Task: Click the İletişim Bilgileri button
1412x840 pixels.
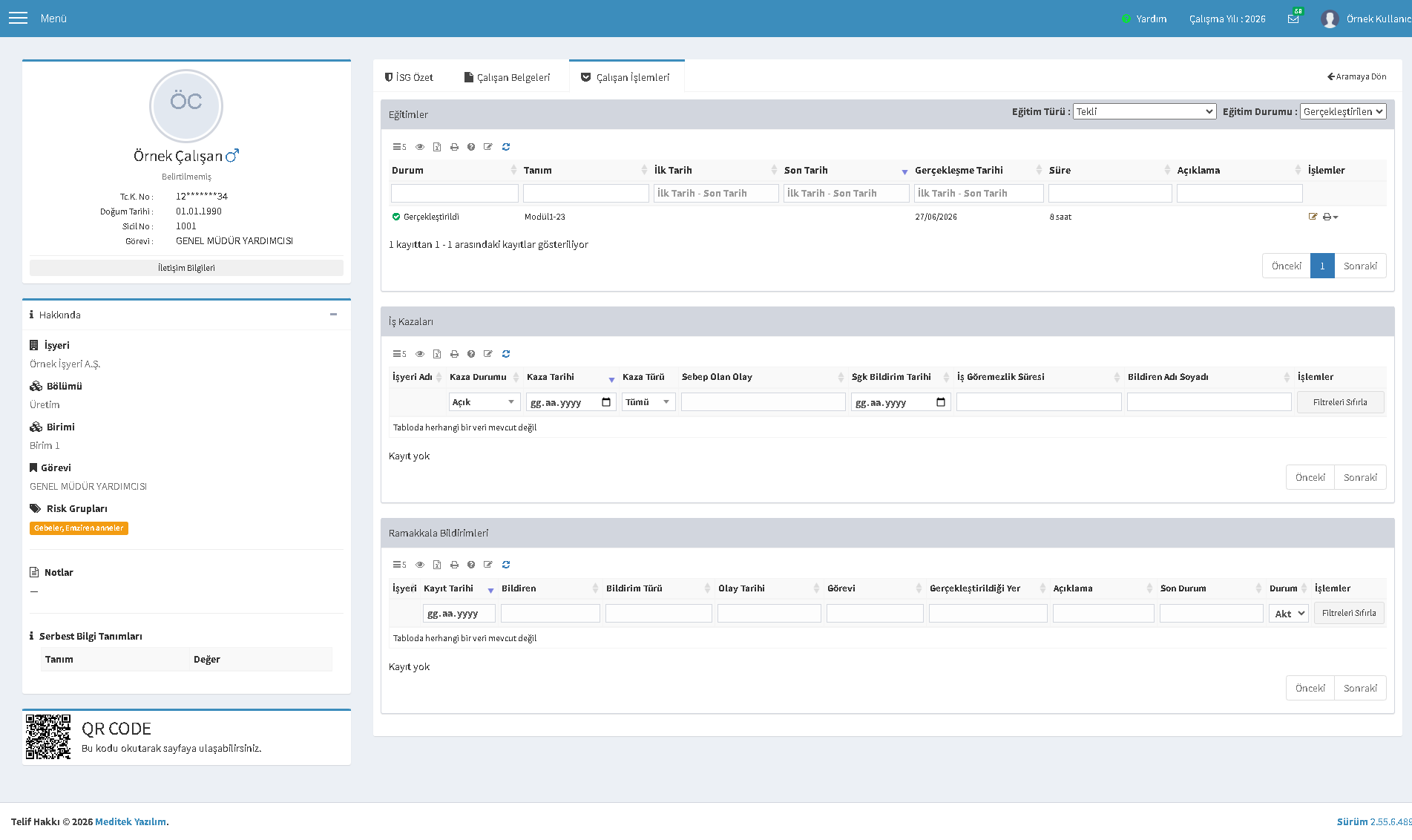Action: pyautogui.click(x=186, y=268)
